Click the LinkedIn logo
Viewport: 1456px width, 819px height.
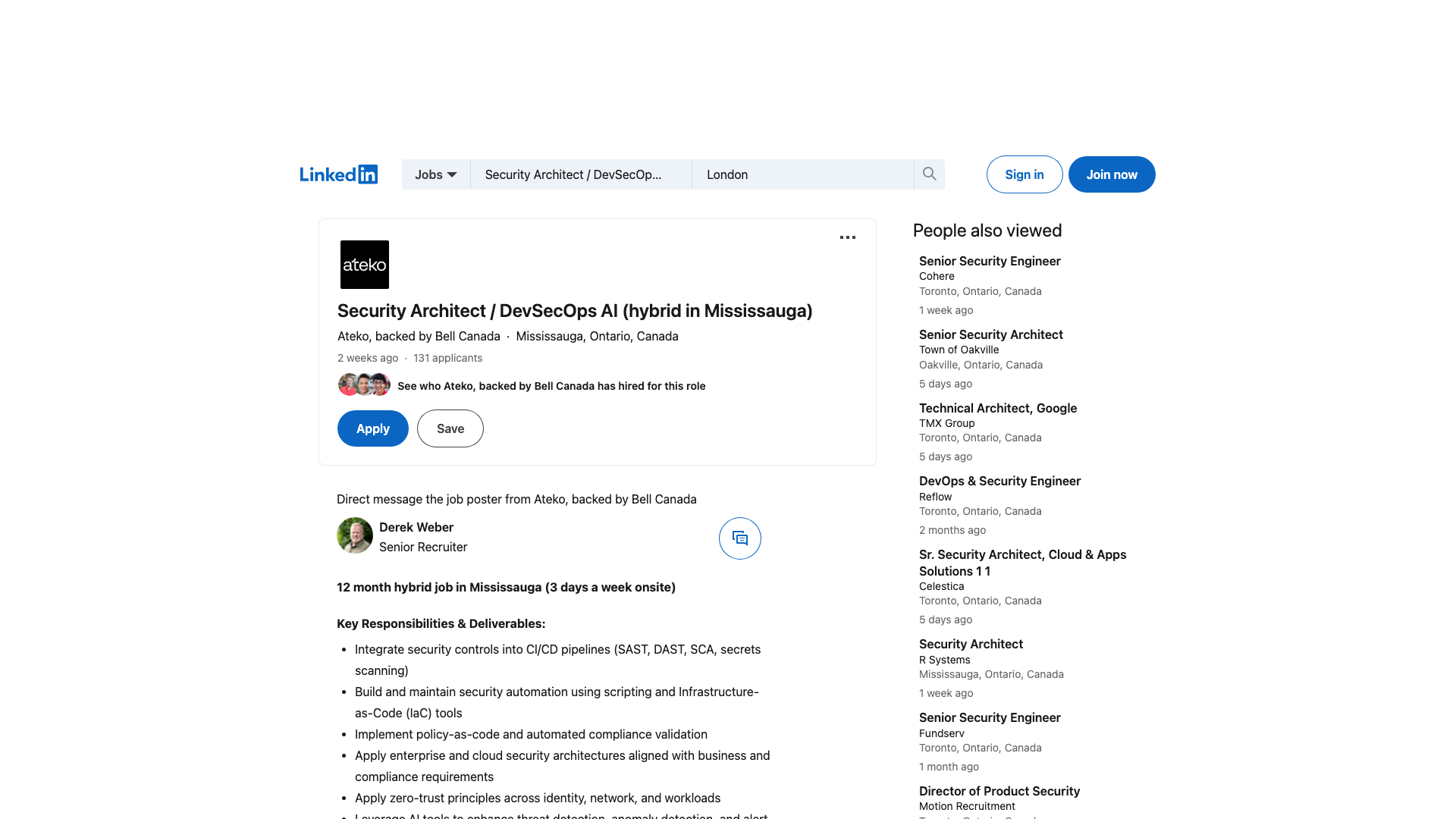click(338, 174)
